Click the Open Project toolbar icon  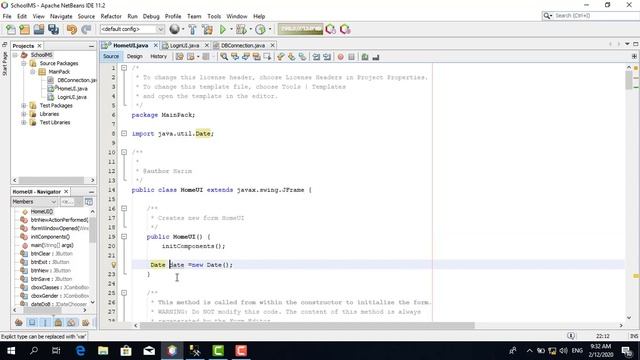pos(39,29)
